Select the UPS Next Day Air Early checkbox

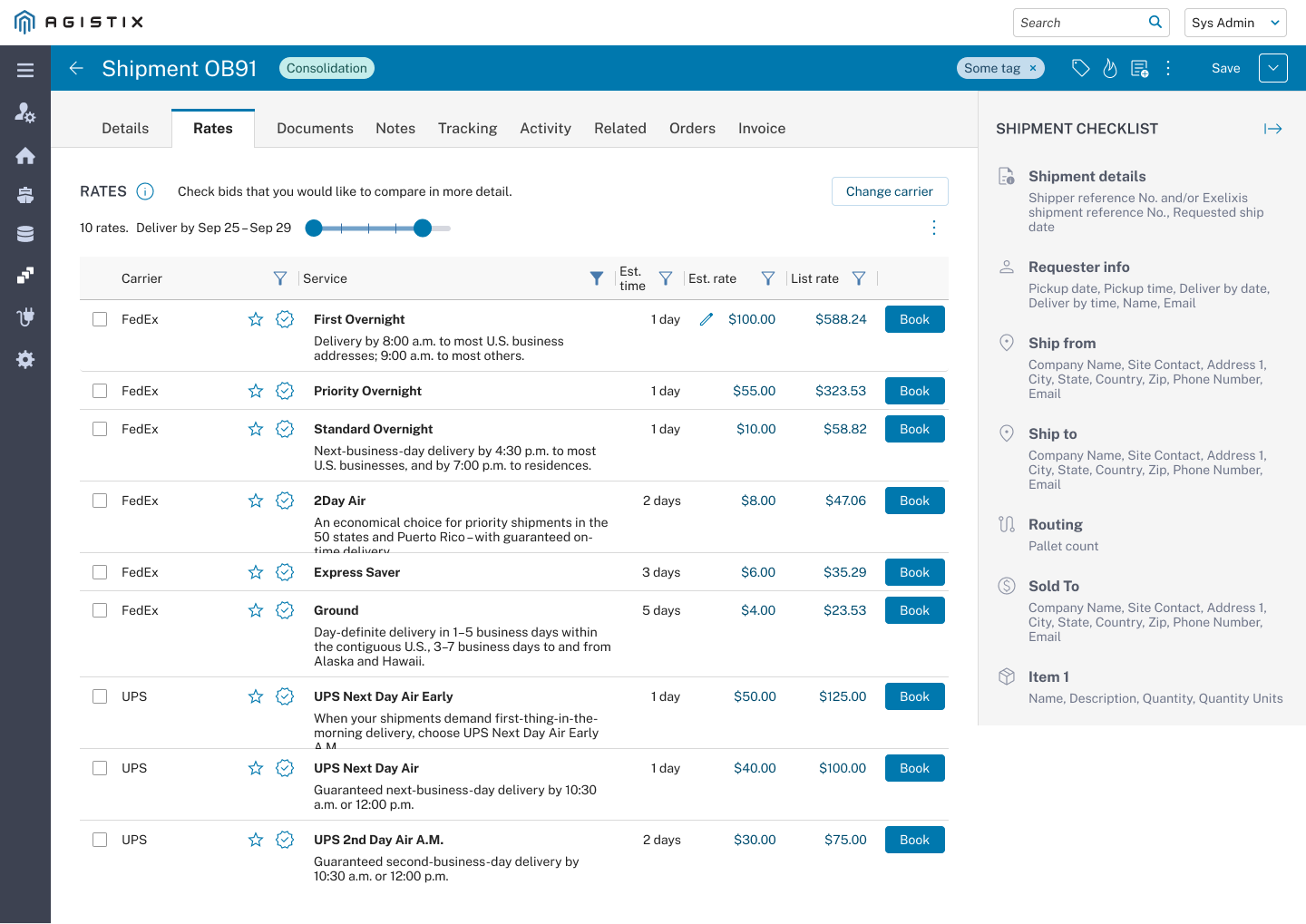100,696
